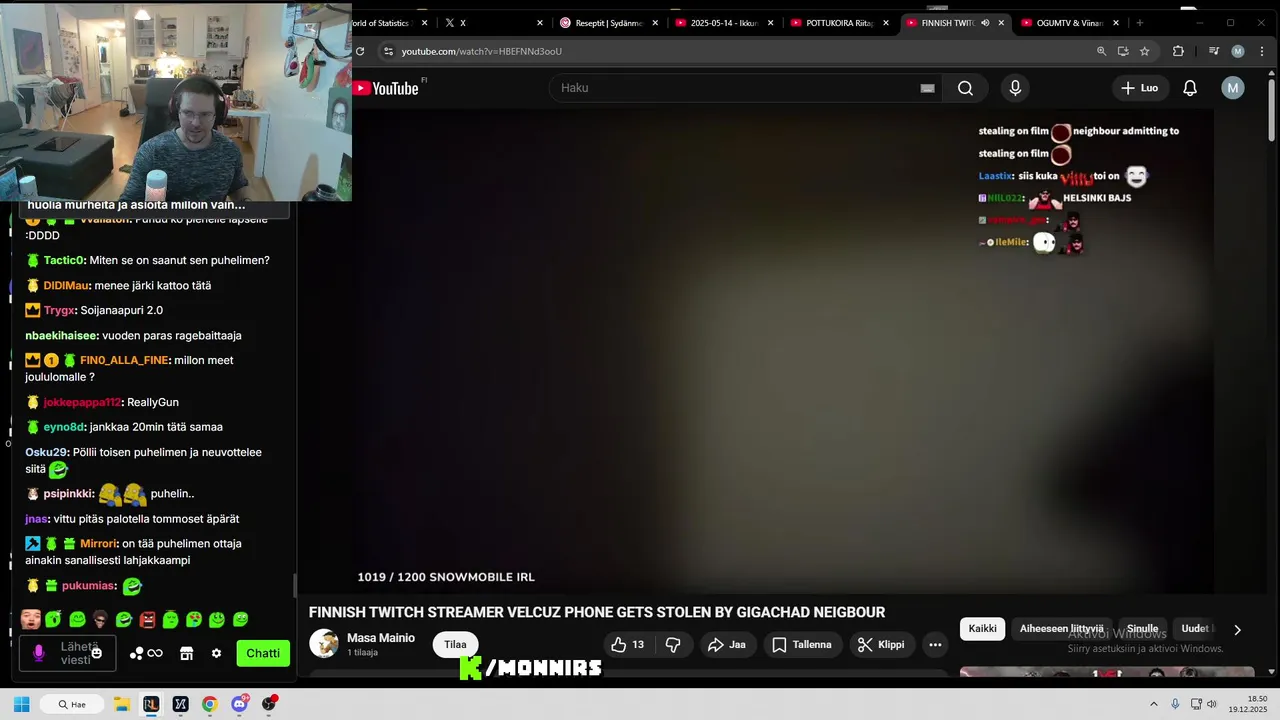Click the site information icon in address bar
Viewport: 1280px width, 720px height.
(388, 51)
